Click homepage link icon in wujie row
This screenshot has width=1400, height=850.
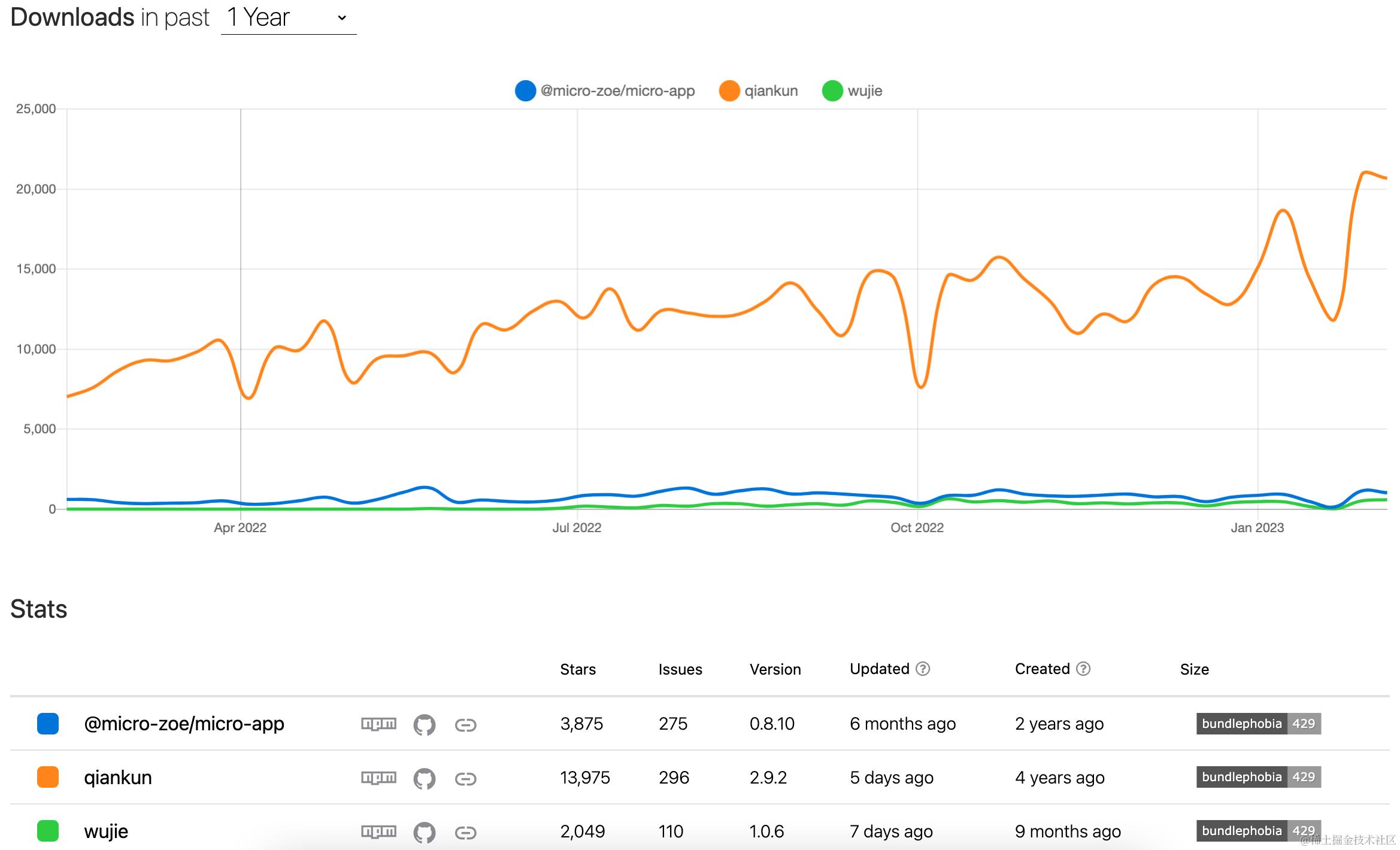pyautogui.click(x=465, y=833)
